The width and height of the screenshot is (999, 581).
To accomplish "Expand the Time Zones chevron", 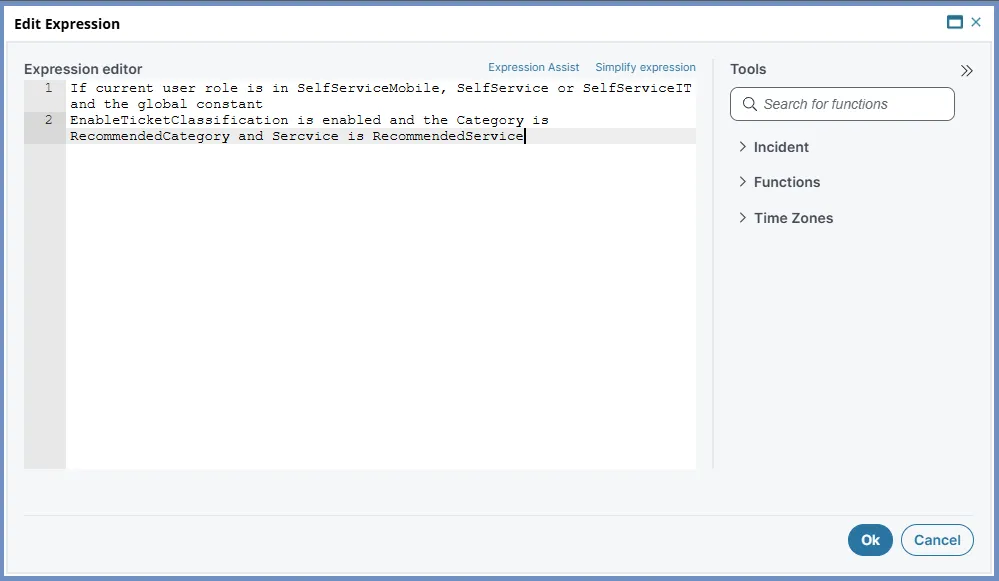I will [x=742, y=217].
